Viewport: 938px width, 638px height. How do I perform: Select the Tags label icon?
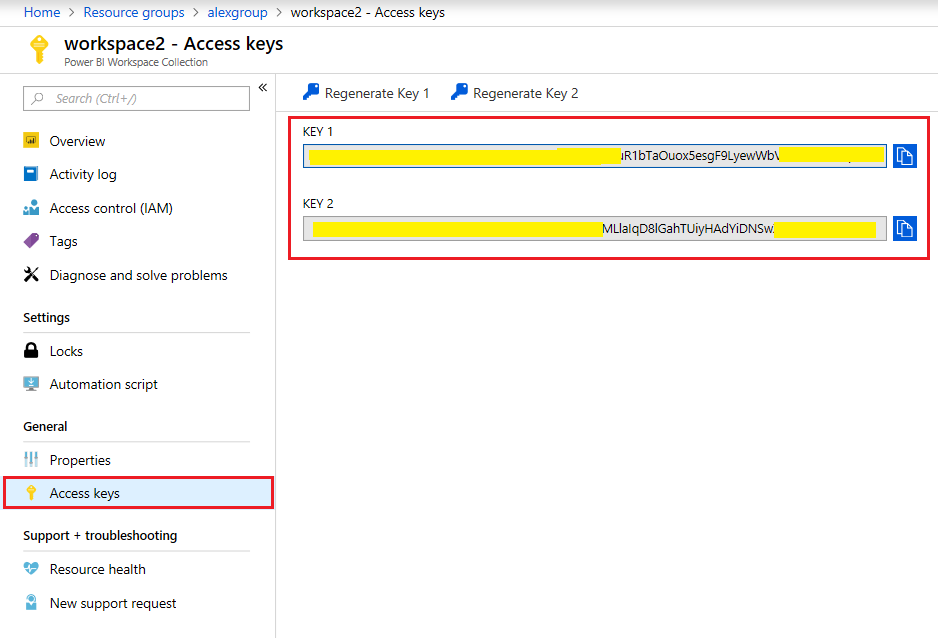click(30, 241)
